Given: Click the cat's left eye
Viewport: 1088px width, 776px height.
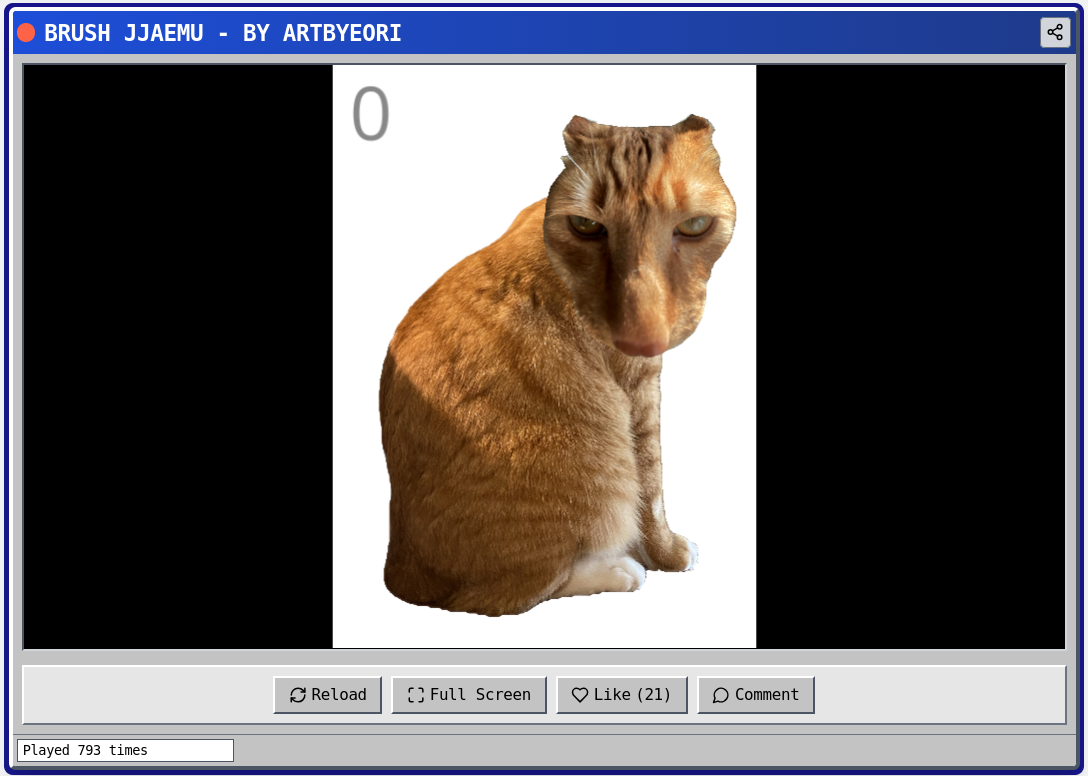Looking at the screenshot, I should click(x=587, y=227).
